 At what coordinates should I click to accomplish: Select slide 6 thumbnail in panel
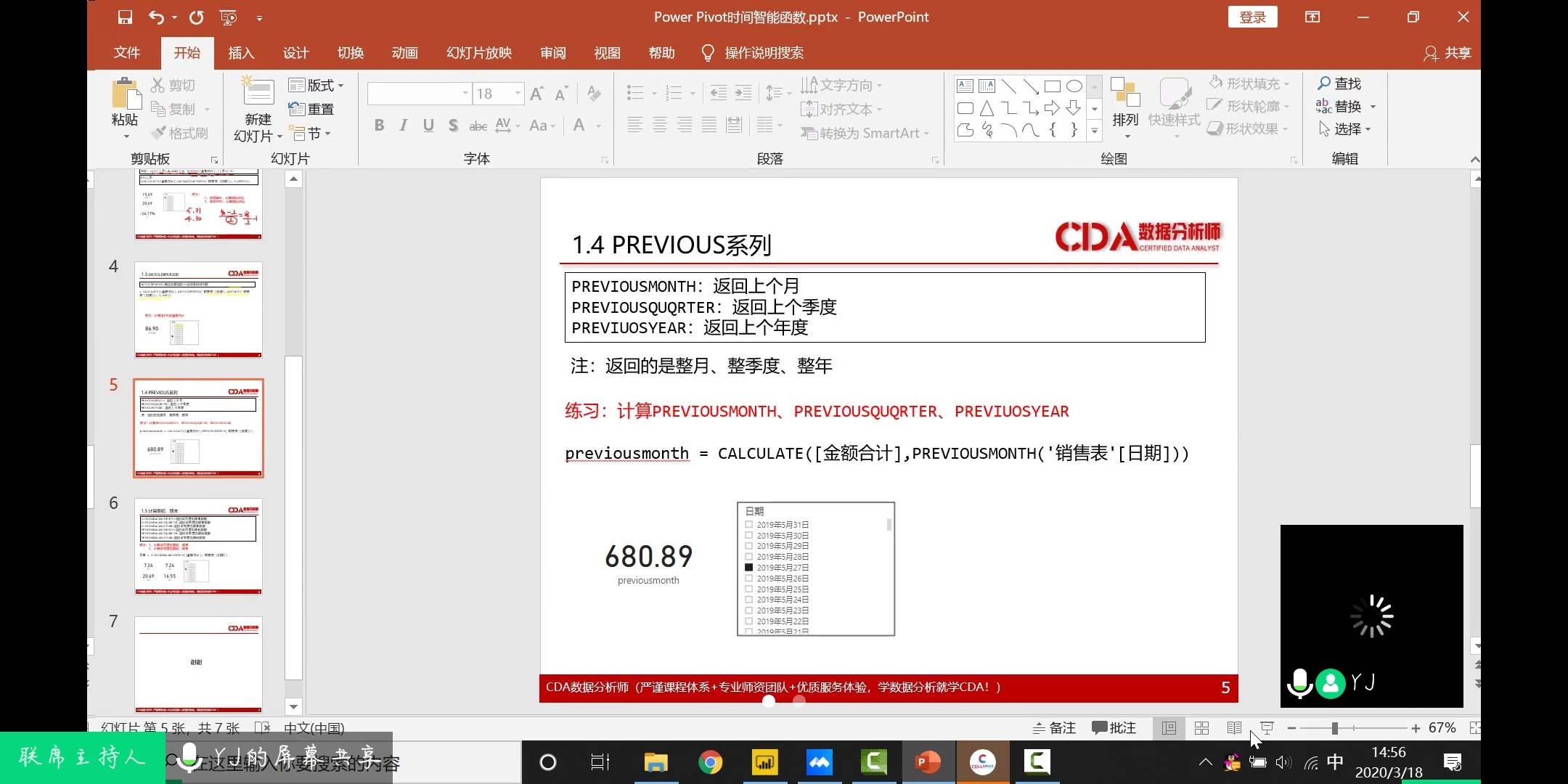pyautogui.click(x=198, y=547)
